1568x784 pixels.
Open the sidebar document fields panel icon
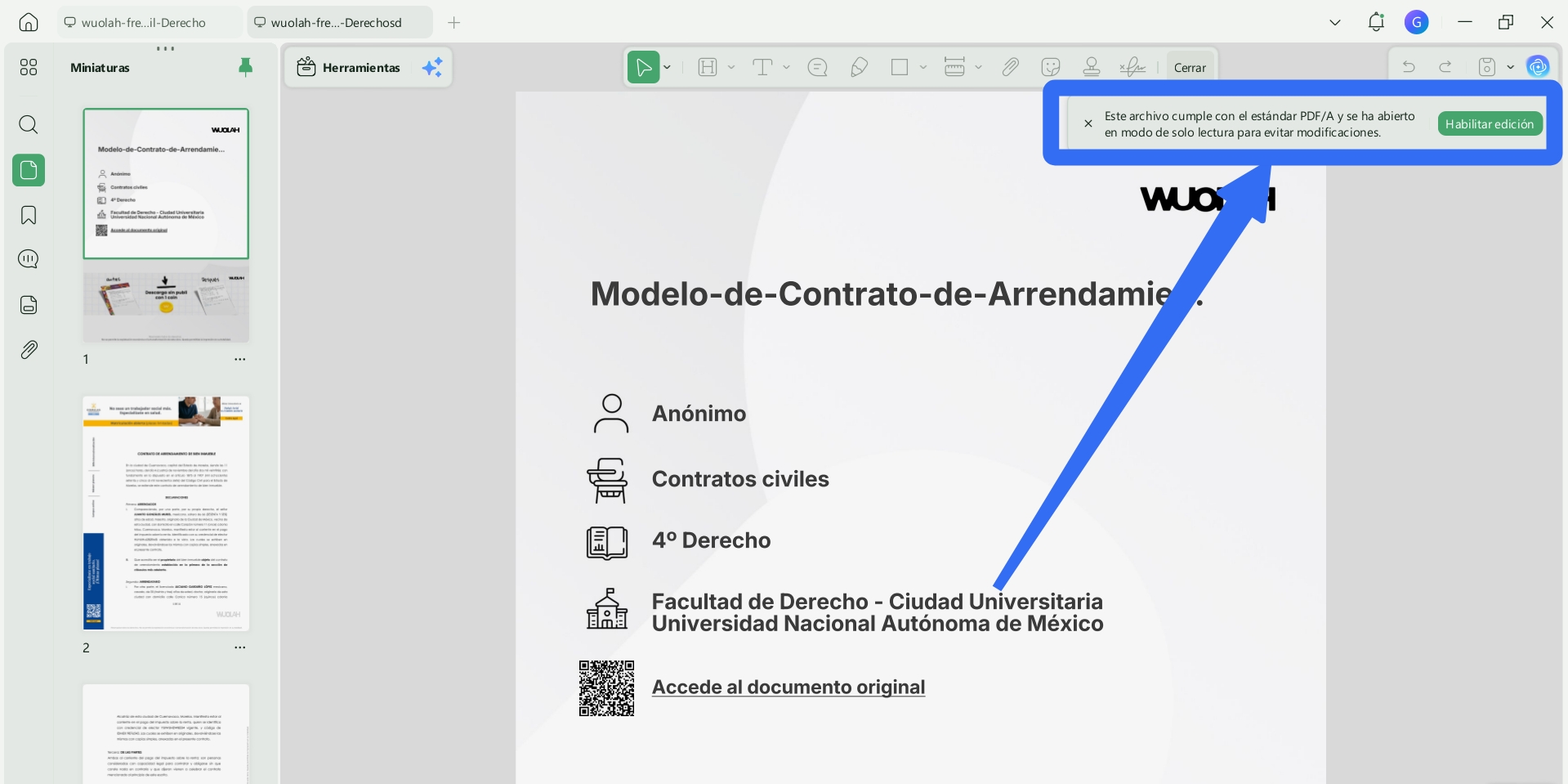(x=29, y=305)
